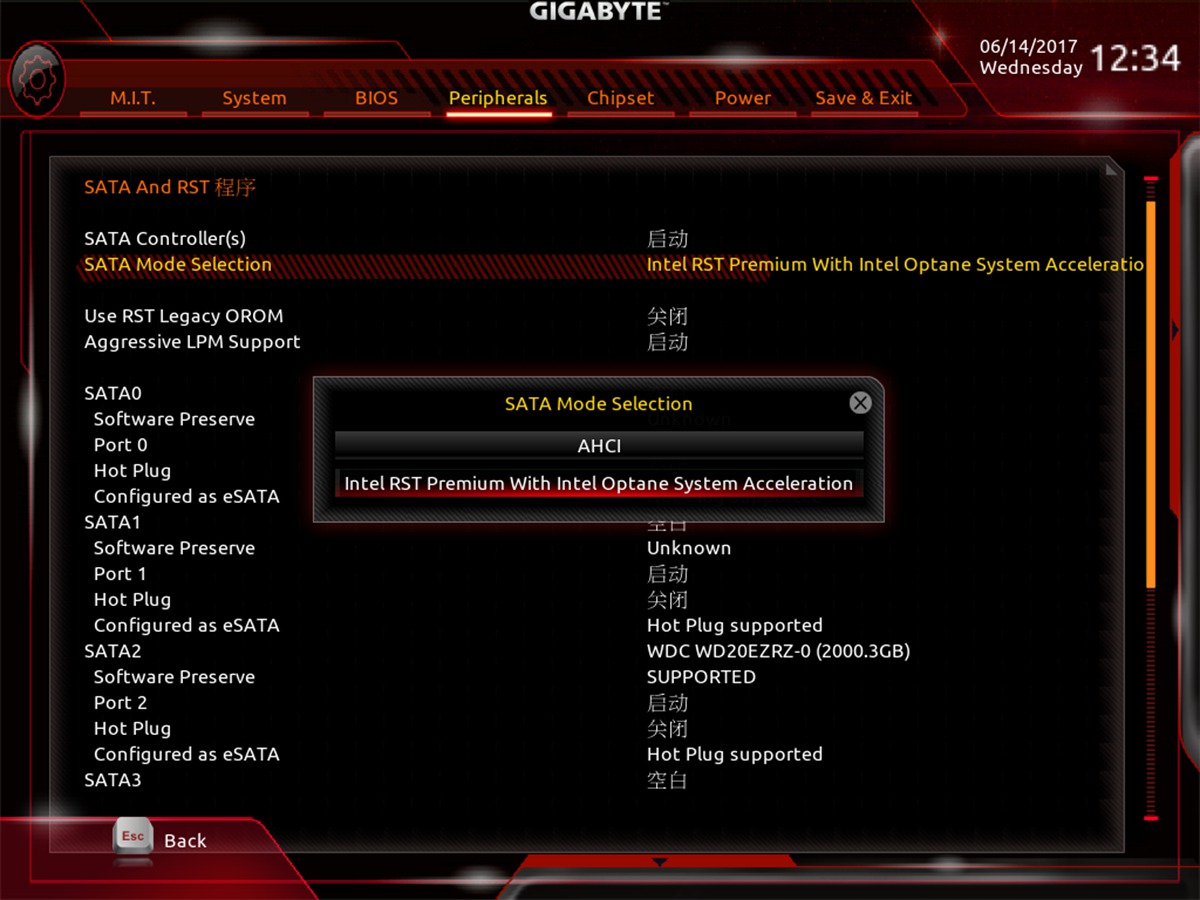1200x900 pixels.
Task: Open the Save & Exit tab
Action: [864, 98]
